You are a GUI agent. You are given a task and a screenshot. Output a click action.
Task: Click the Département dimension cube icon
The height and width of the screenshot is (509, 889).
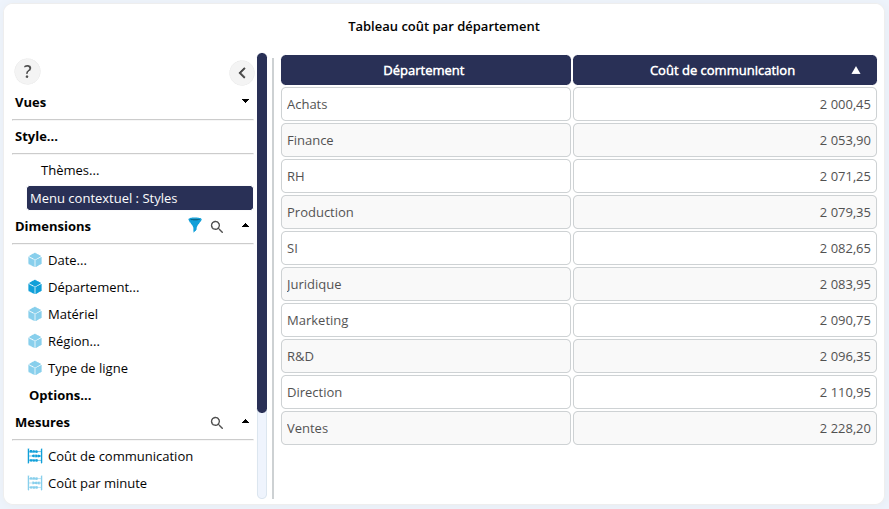click(35, 287)
